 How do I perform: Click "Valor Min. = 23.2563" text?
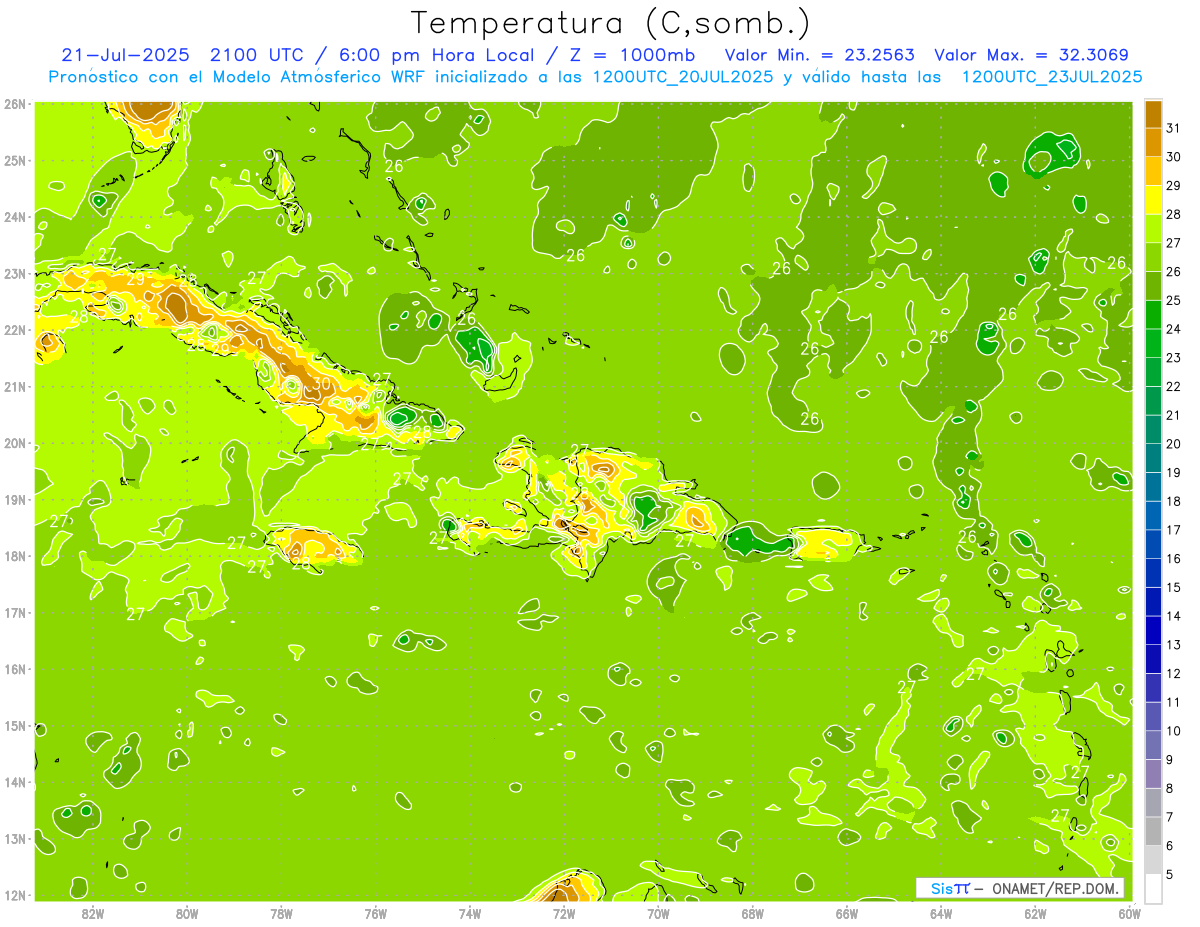819,55
